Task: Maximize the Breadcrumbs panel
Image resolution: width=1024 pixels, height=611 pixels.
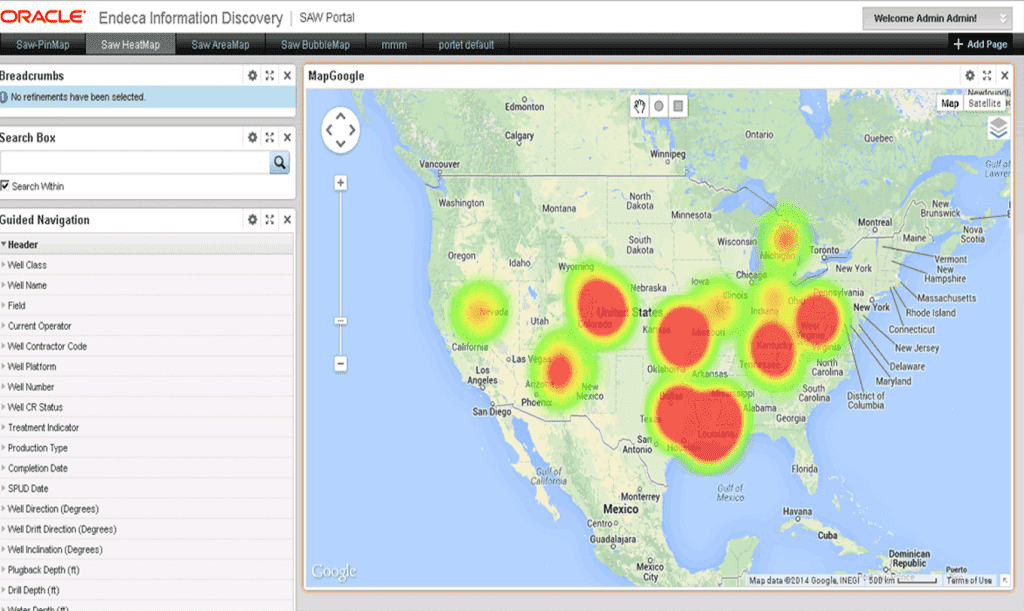Action: [x=270, y=76]
